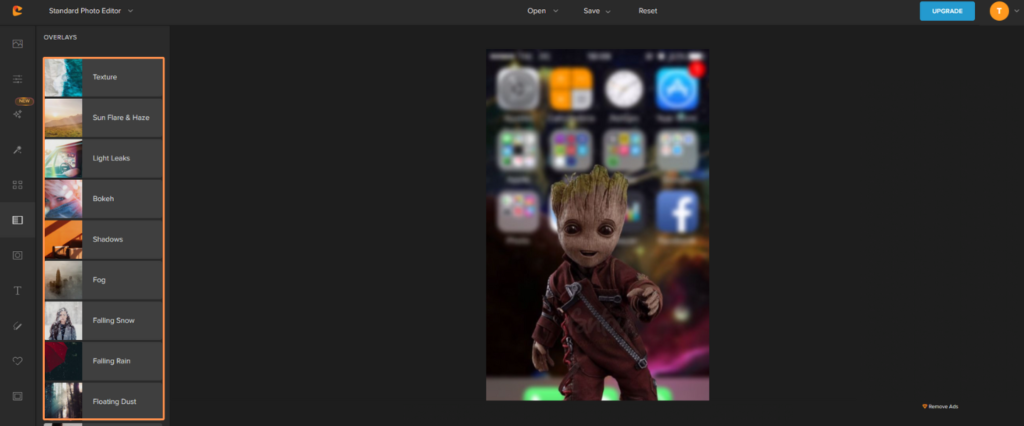The width and height of the screenshot is (1024, 426).
Task: Click the Remove Ads link
Action: tap(940, 406)
